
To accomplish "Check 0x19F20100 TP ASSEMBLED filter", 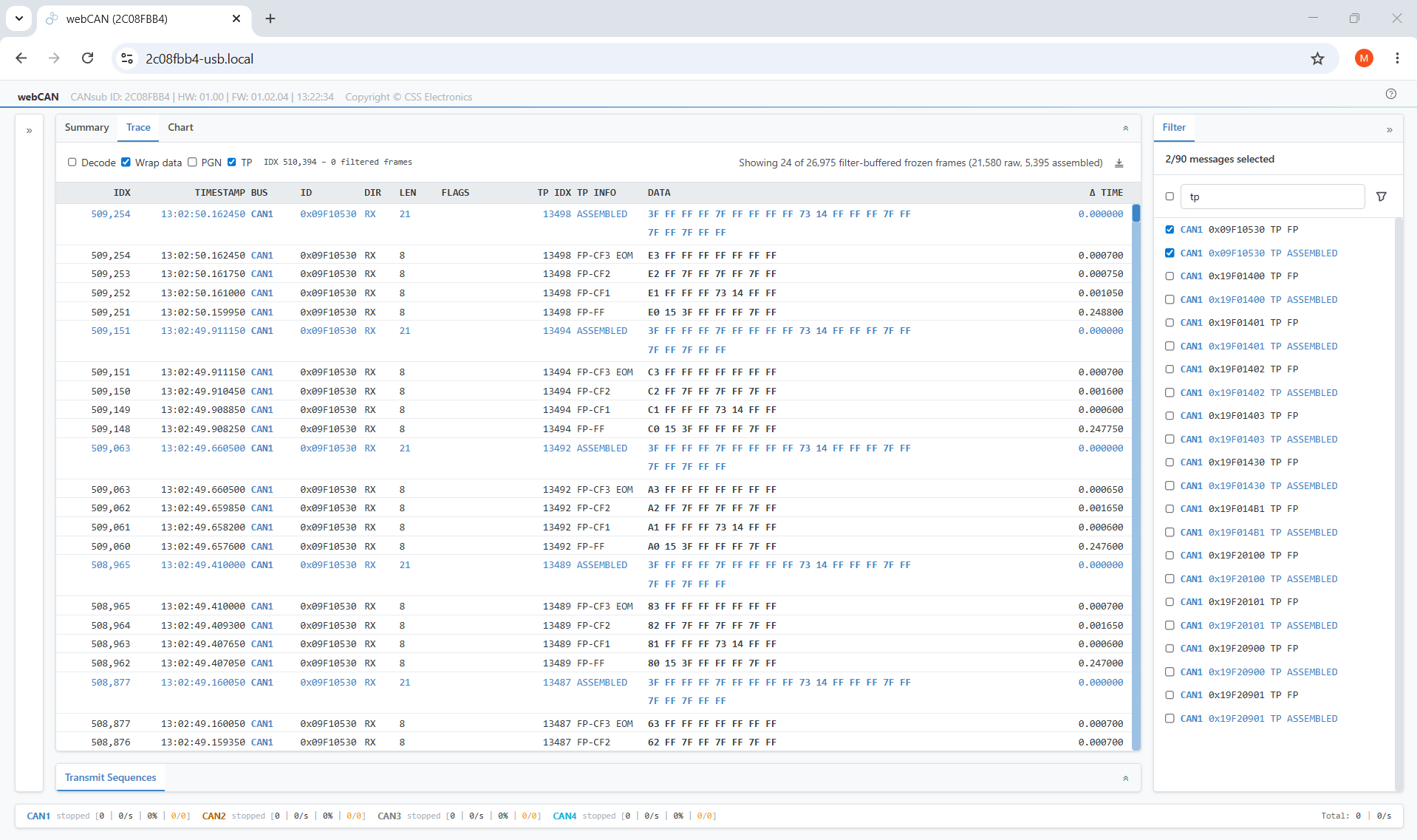I will [x=1170, y=578].
